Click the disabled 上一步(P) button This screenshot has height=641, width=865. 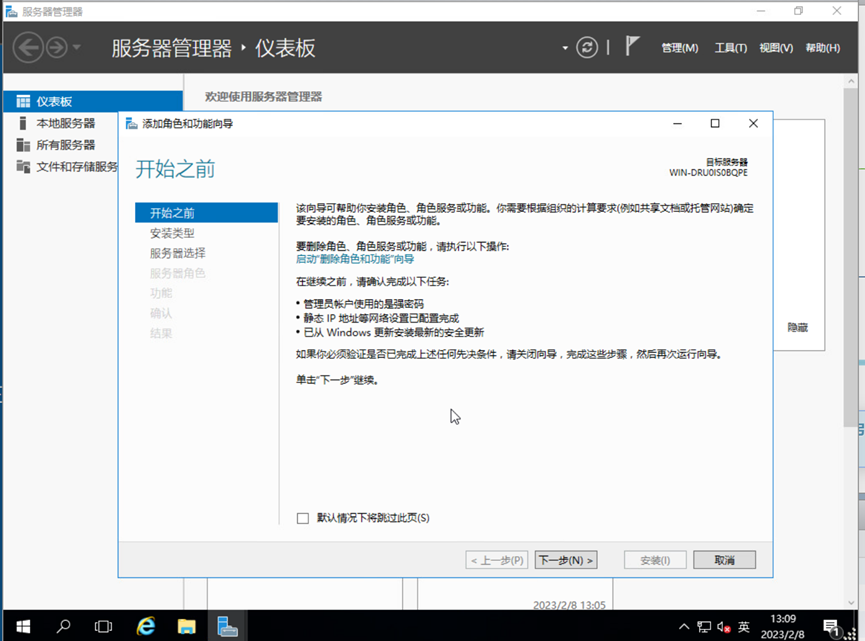[497, 560]
